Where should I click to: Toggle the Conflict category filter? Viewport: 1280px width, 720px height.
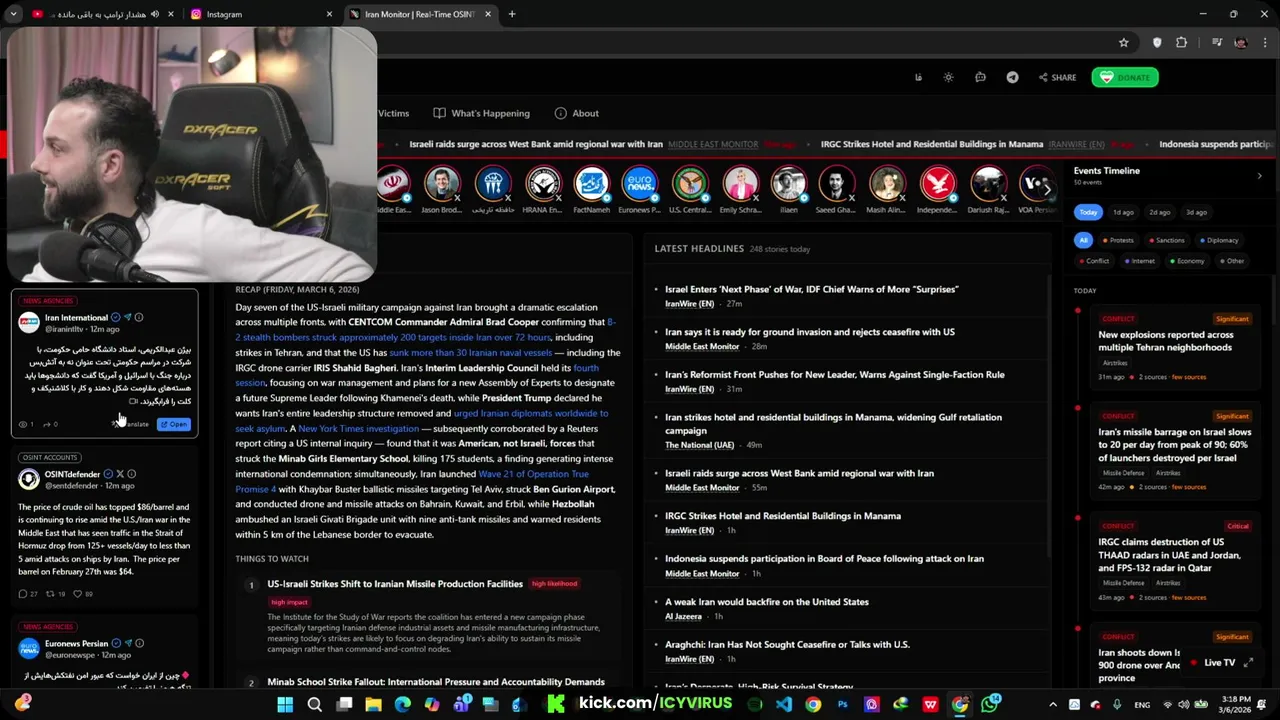1093,261
